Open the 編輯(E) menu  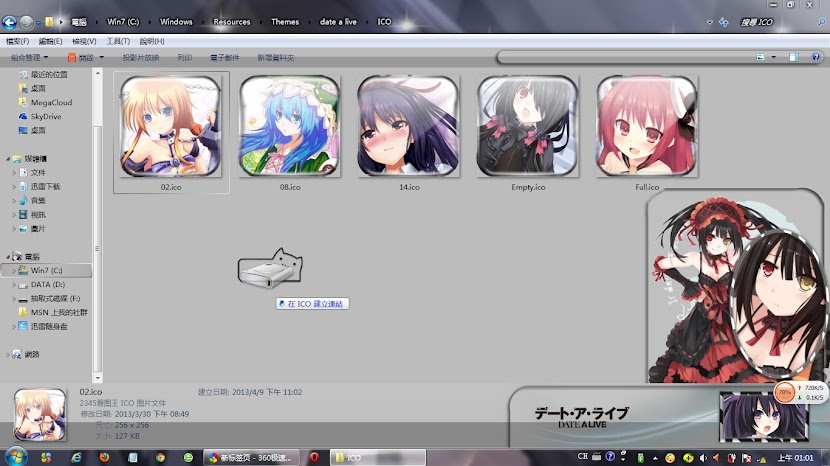click(50, 41)
